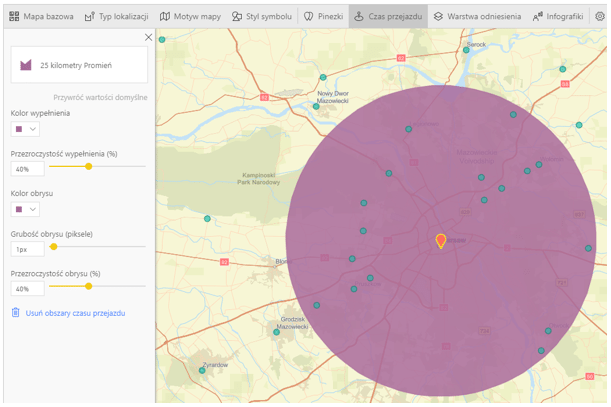This screenshot has width=611, height=407.
Task: Close the Czas przejazdu side panel
Action: click(148, 37)
